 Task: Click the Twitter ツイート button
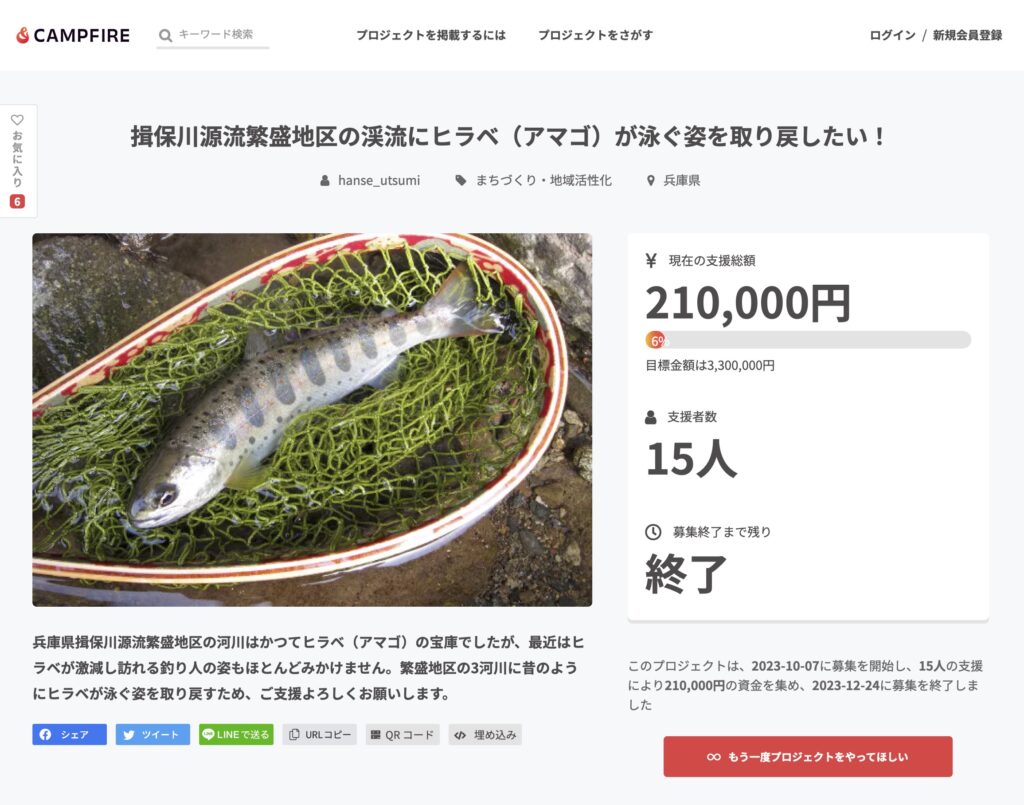pos(153,734)
